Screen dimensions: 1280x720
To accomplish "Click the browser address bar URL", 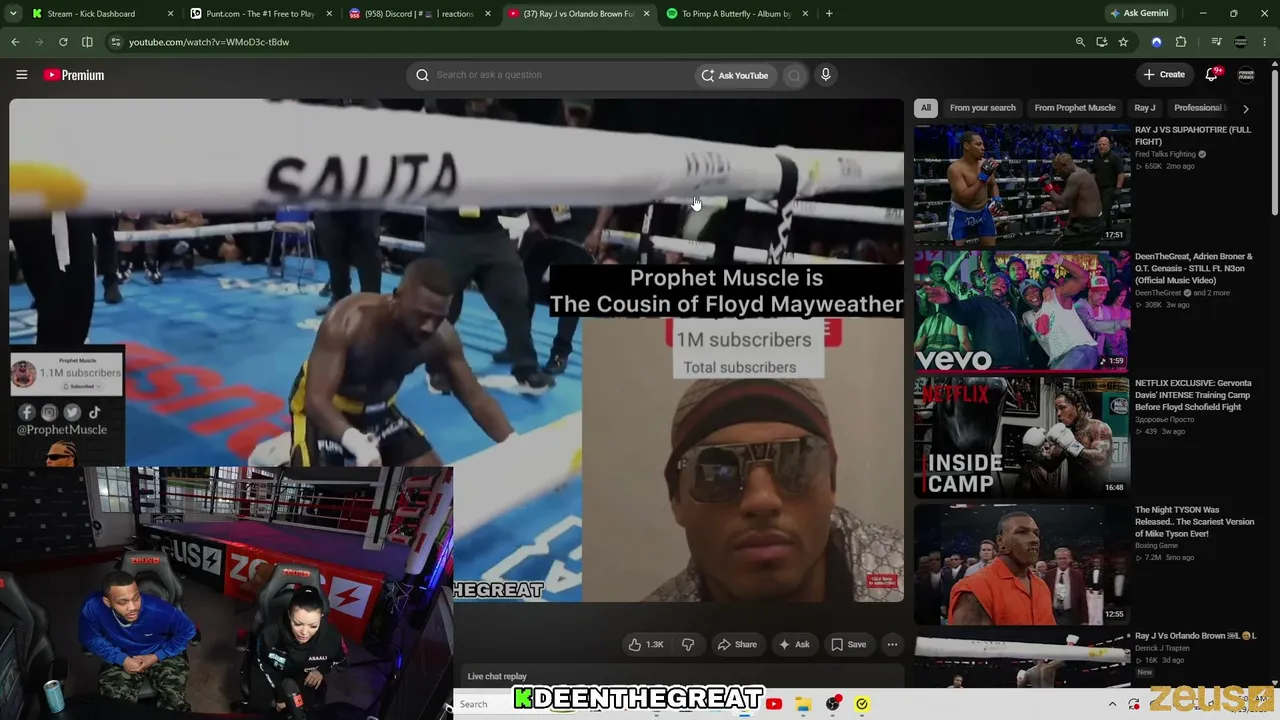I will coord(209,42).
